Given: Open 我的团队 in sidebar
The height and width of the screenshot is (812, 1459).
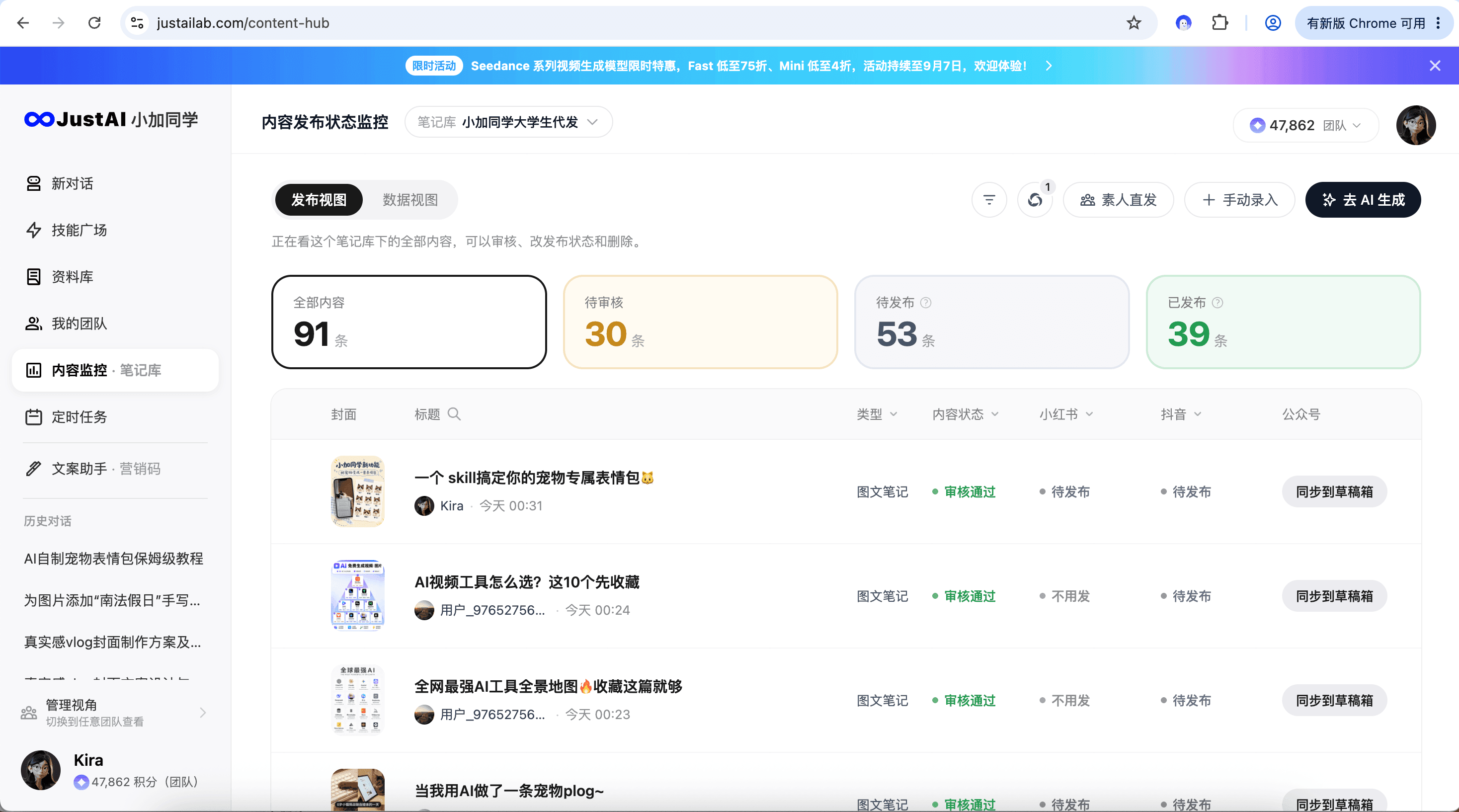Looking at the screenshot, I should (x=115, y=324).
